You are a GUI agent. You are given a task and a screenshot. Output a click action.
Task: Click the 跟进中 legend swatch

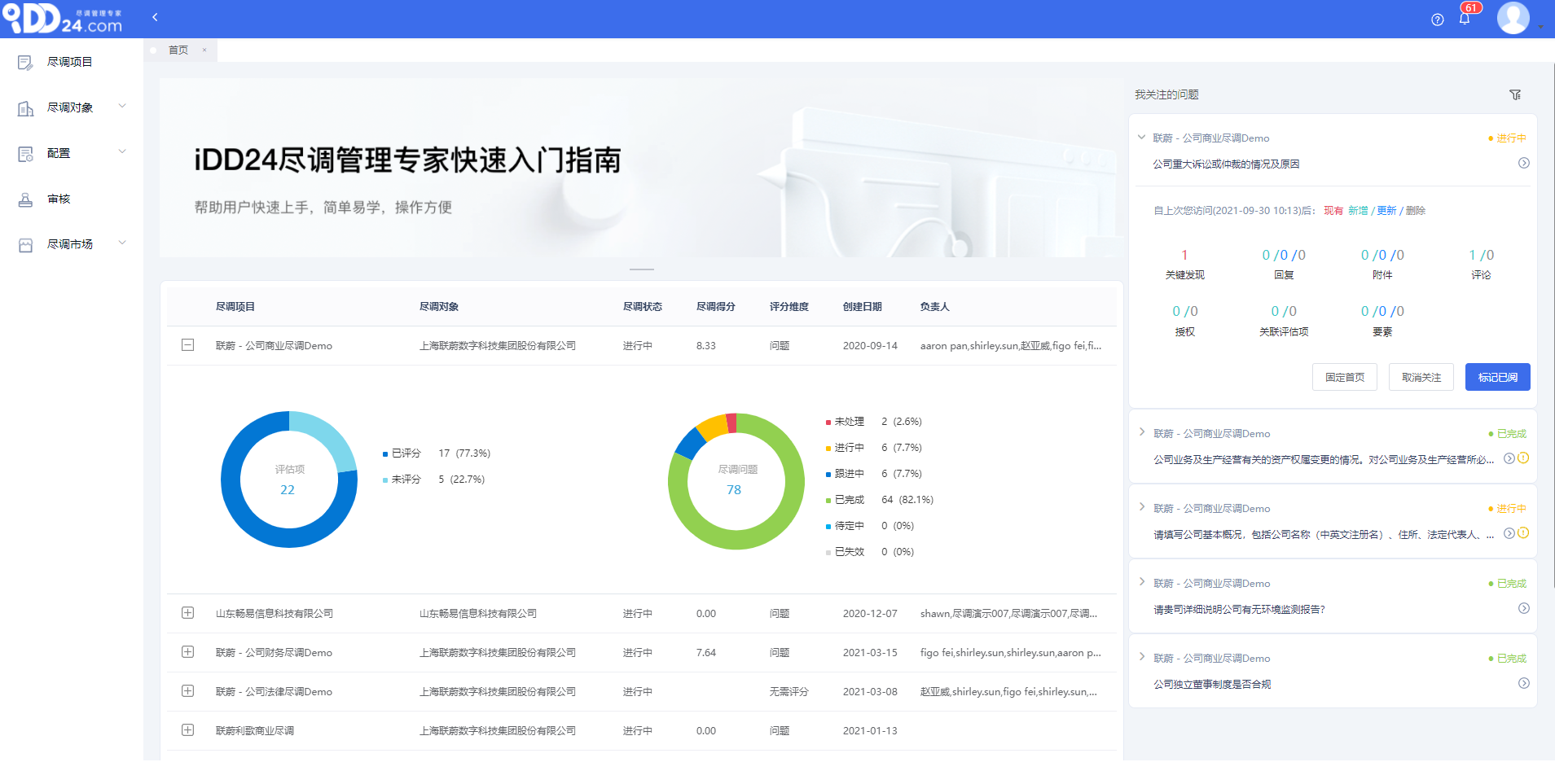(x=828, y=475)
